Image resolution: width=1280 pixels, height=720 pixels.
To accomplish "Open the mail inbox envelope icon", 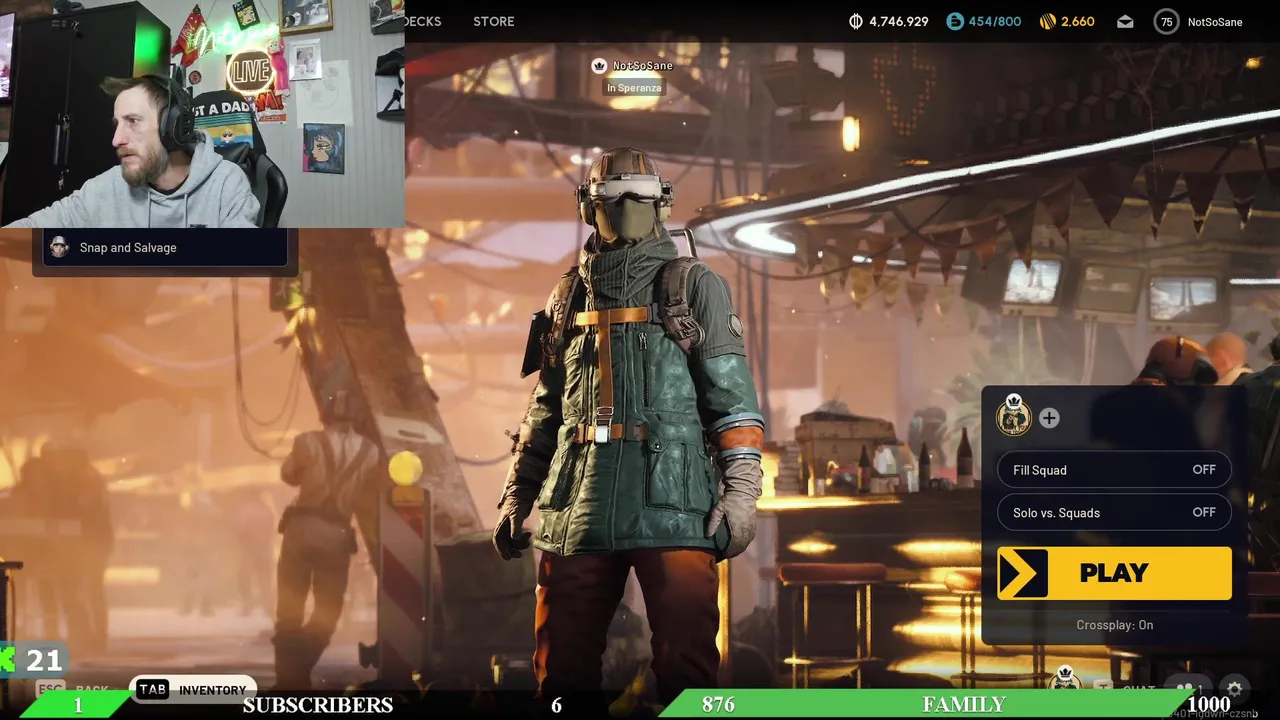I will point(1125,21).
